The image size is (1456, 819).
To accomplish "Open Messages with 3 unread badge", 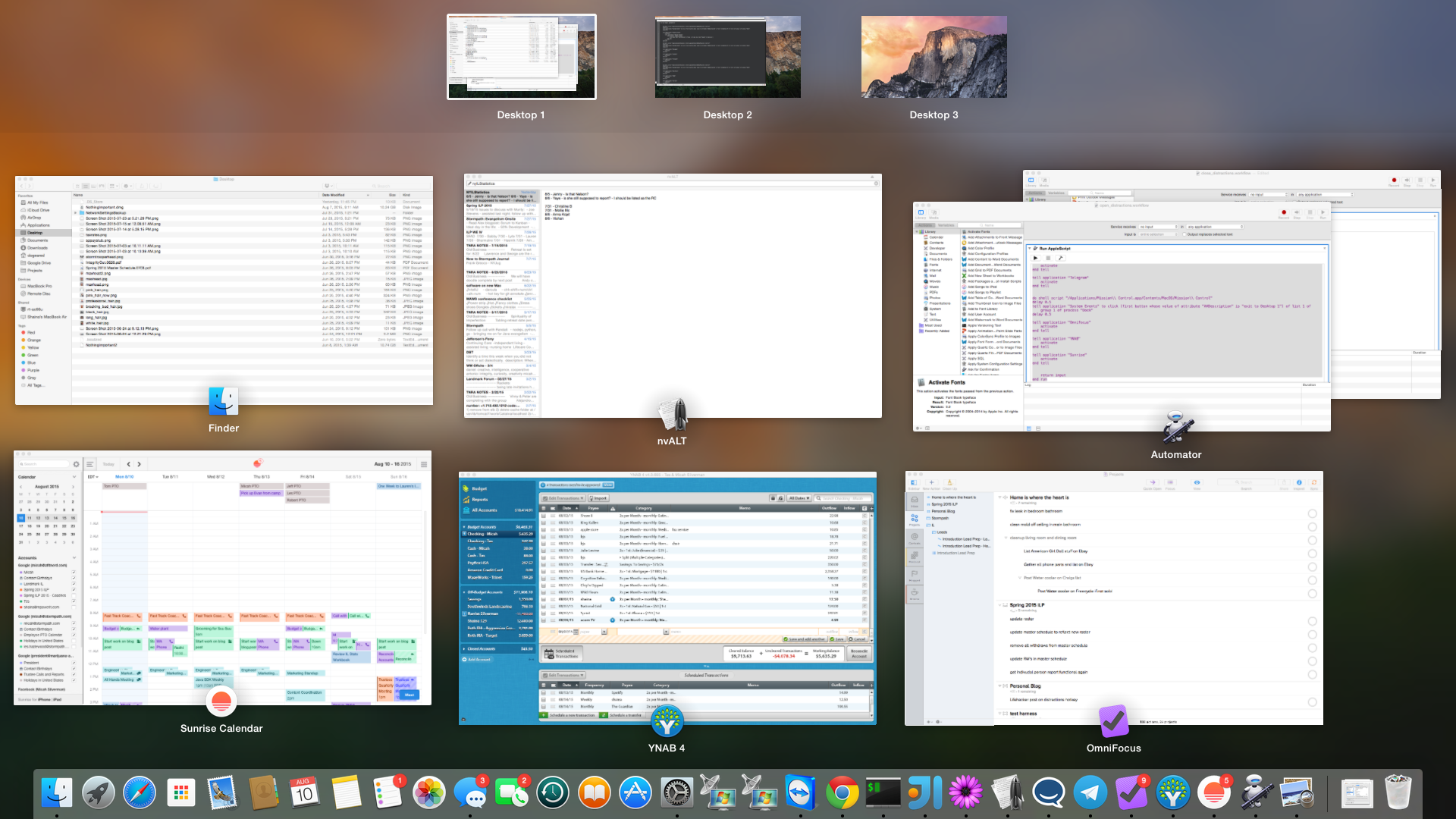I will tap(470, 793).
